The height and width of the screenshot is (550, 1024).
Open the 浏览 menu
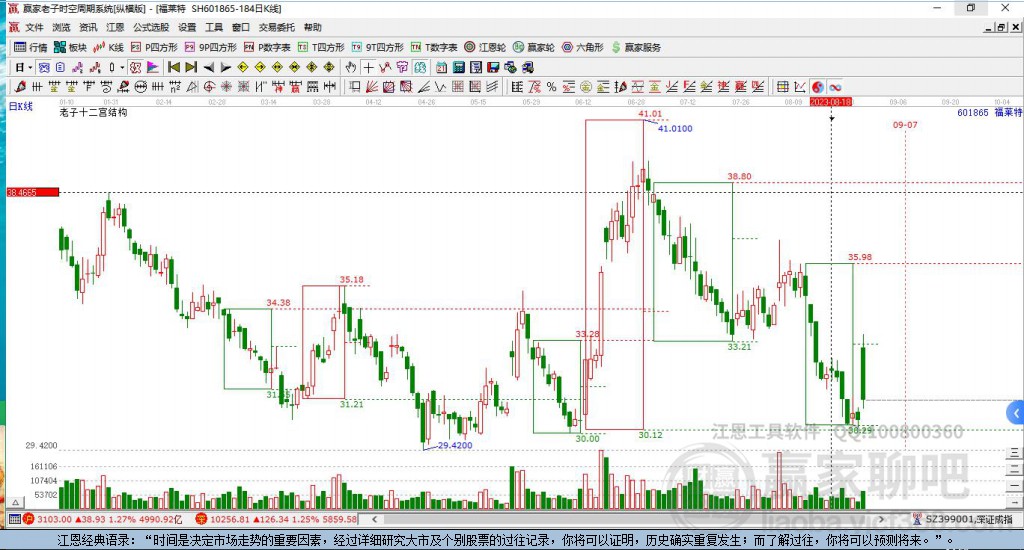pyautogui.click(x=61, y=27)
